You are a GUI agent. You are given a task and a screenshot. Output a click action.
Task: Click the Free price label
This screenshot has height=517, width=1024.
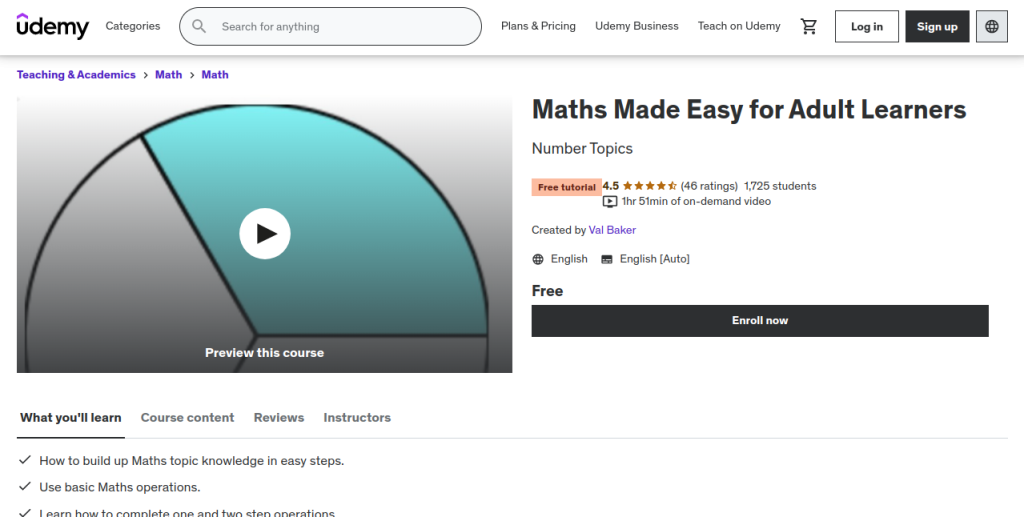[547, 291]
